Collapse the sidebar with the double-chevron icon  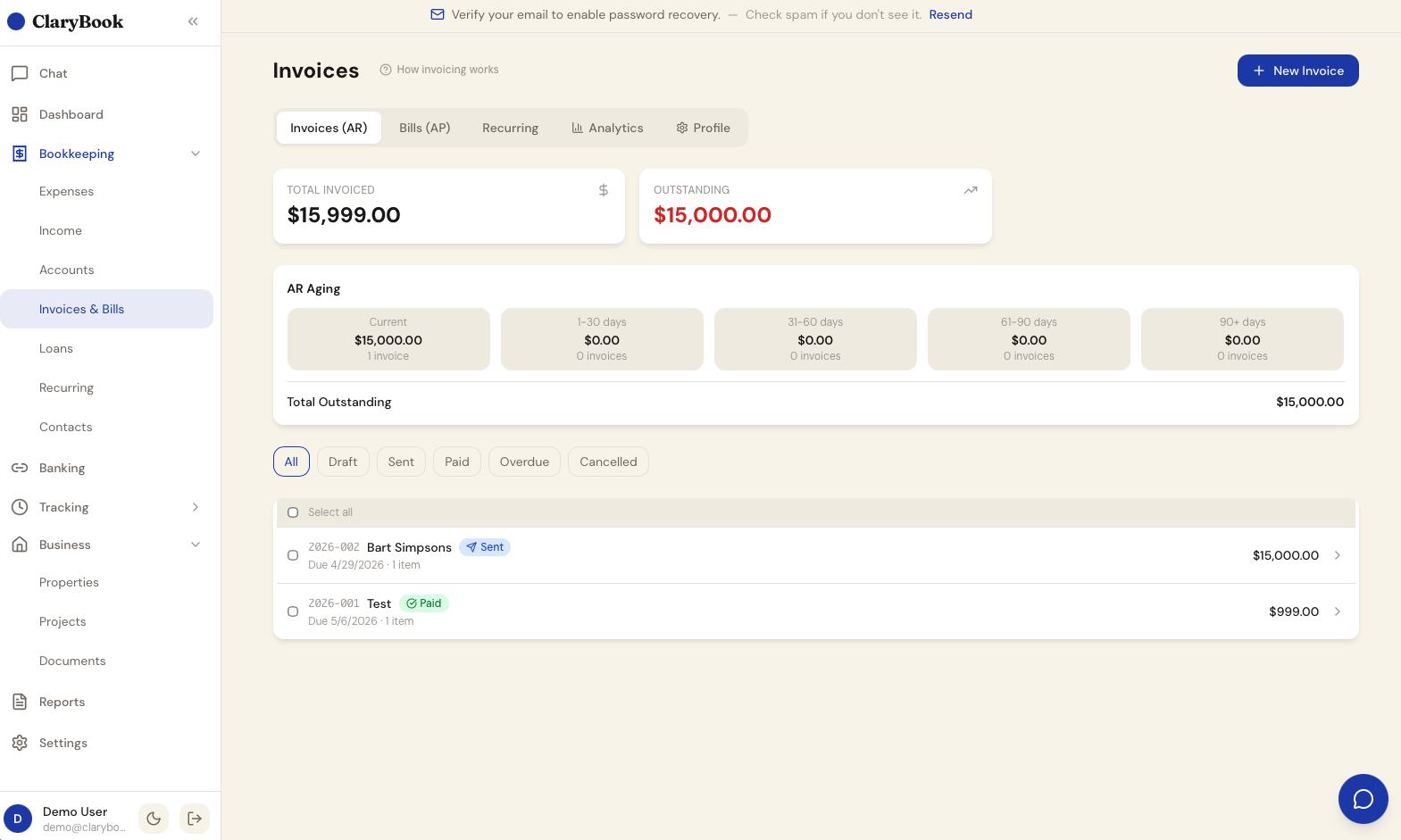point(193,21)
